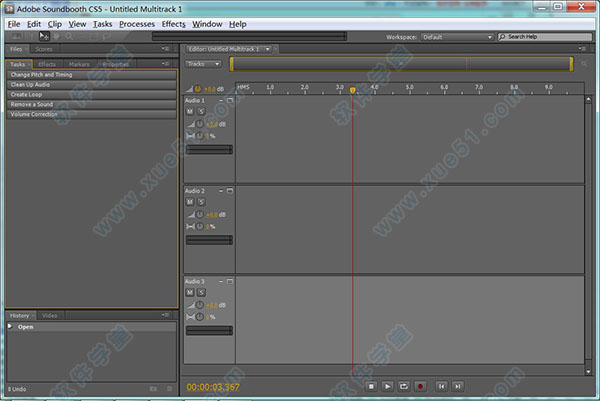Viewport: 600px width, 401px height.
Task: Start playback with the Play button
Action: tap(387, 386)
